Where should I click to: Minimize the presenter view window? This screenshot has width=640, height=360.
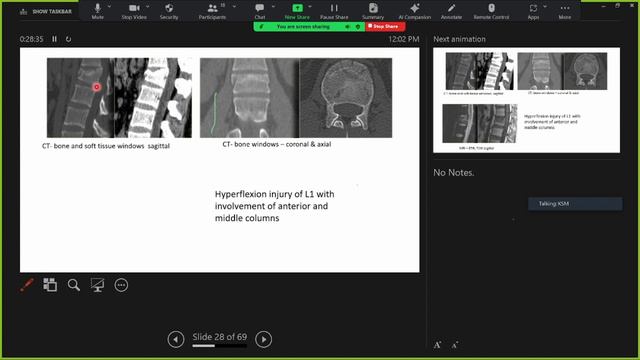point(604,6)
